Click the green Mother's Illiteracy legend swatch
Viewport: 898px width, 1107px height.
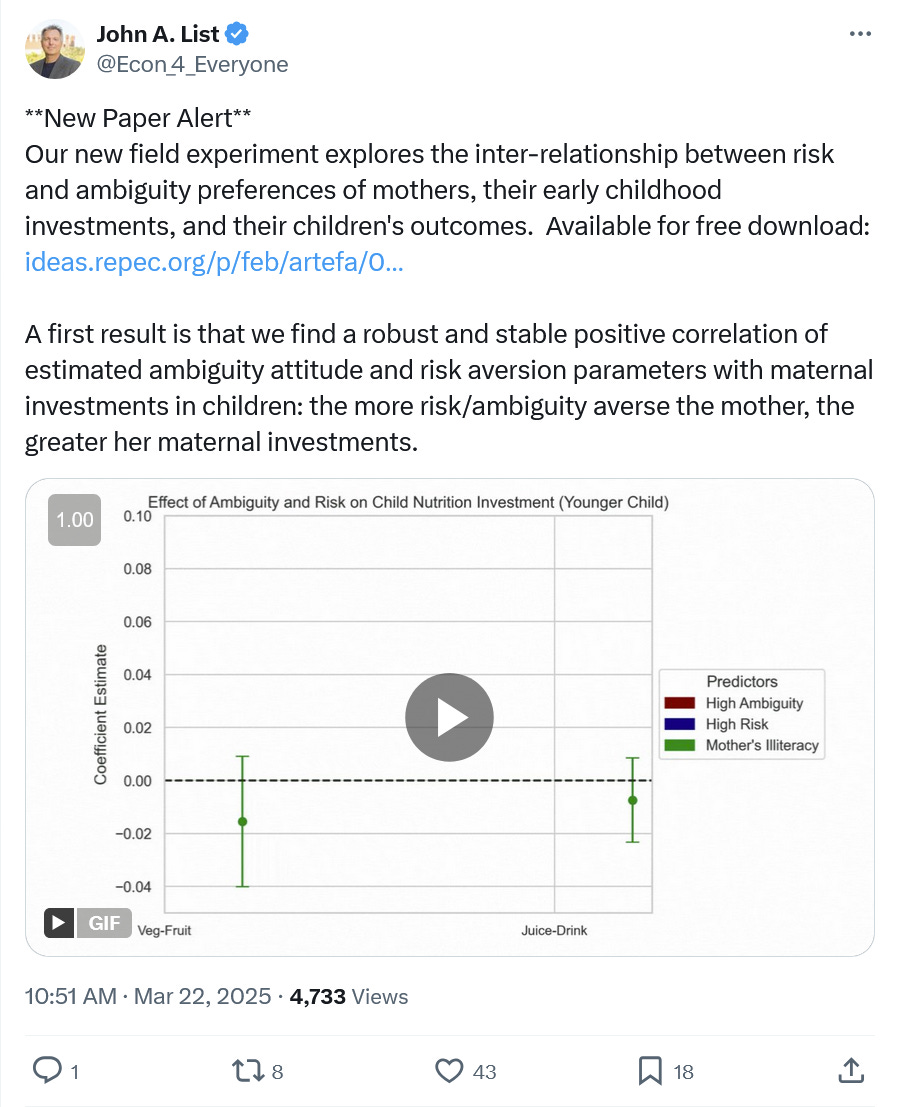679,746
